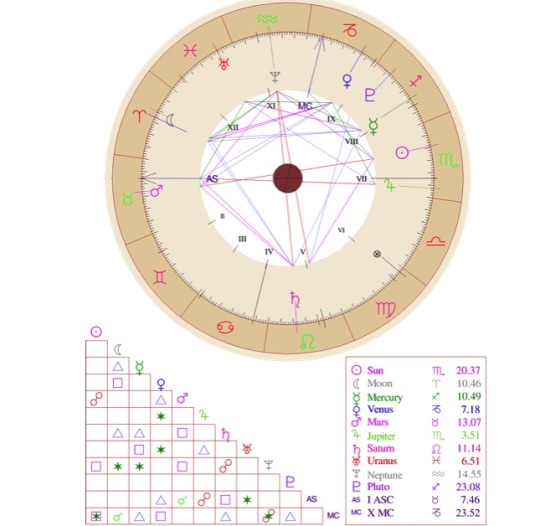Viewport: 540px width, 526px height.
Task: Click the Saturn header glyph of the aspect grid
Action: coord(226,435)
